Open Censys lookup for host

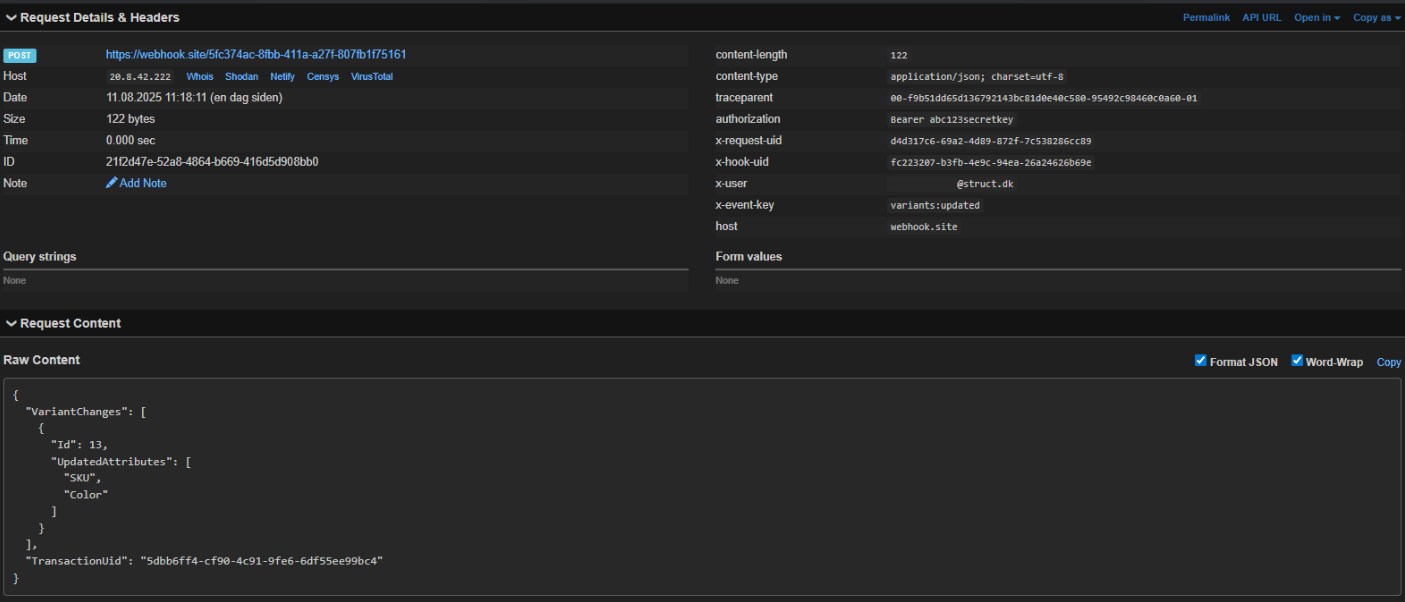tap(322, 77)
